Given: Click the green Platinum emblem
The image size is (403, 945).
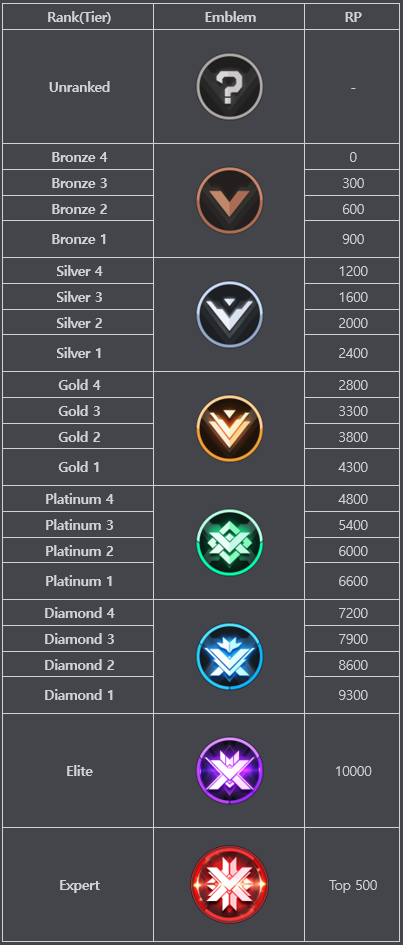Looking at the screenshot, I should pyautogui.click(x=230, y=542).
